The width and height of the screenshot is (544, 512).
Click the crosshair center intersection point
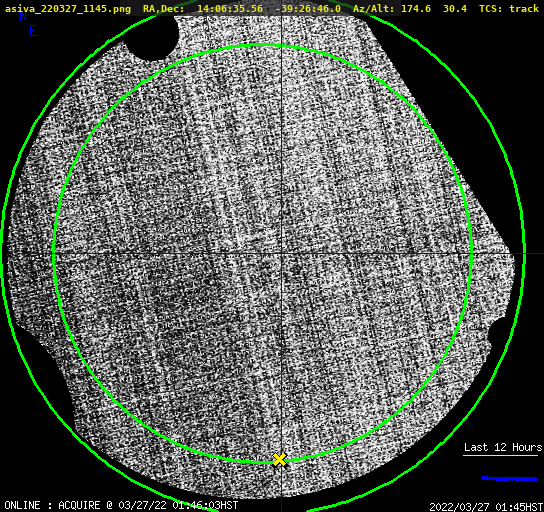pos(281,254)
